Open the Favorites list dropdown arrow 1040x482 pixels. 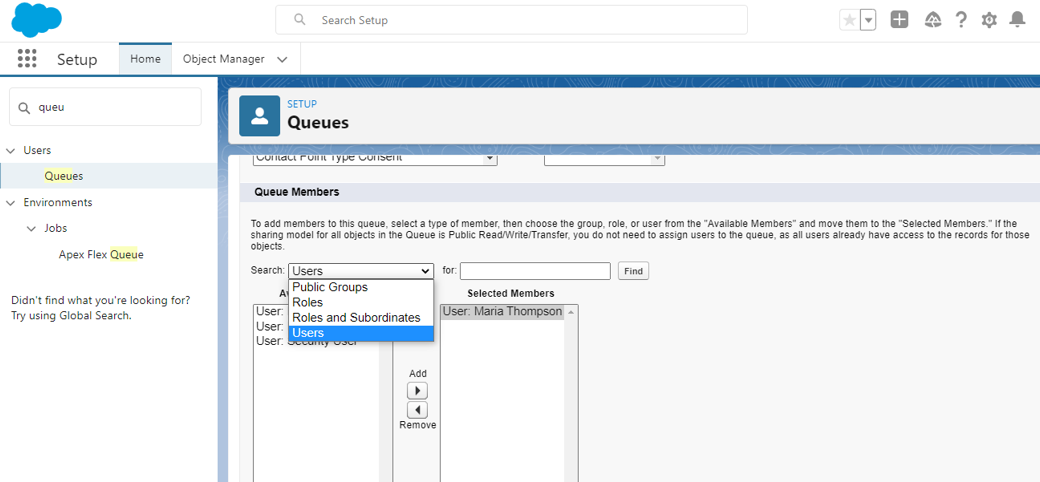pyautogui.click(x=868, y=20)
